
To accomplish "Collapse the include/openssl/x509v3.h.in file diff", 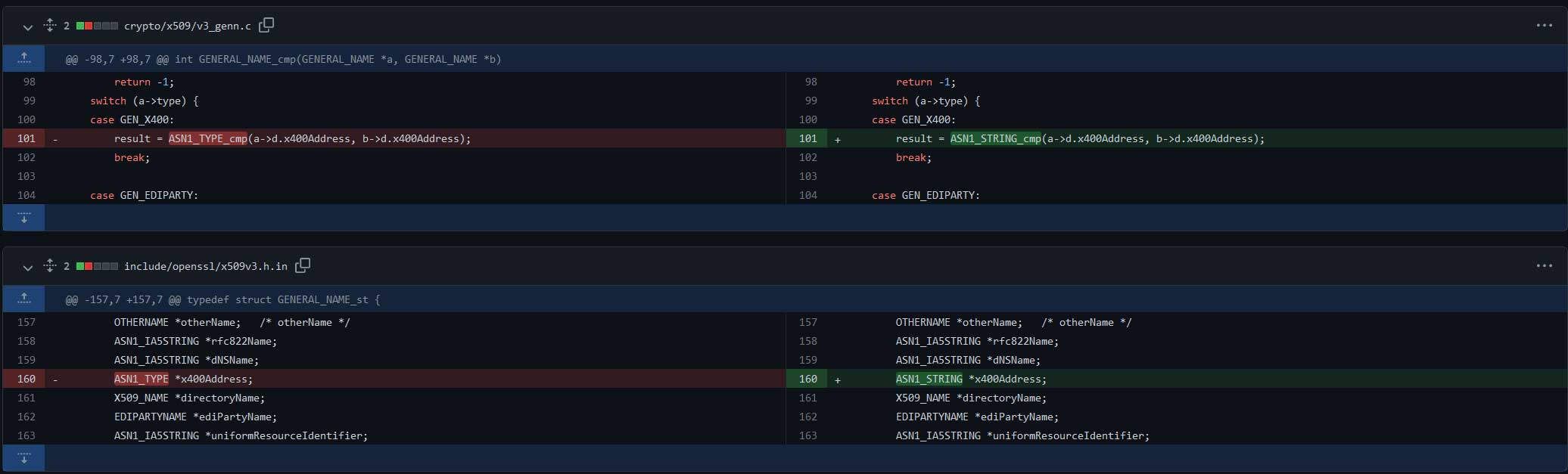I will pyautogui.click(x=28, y=267).
